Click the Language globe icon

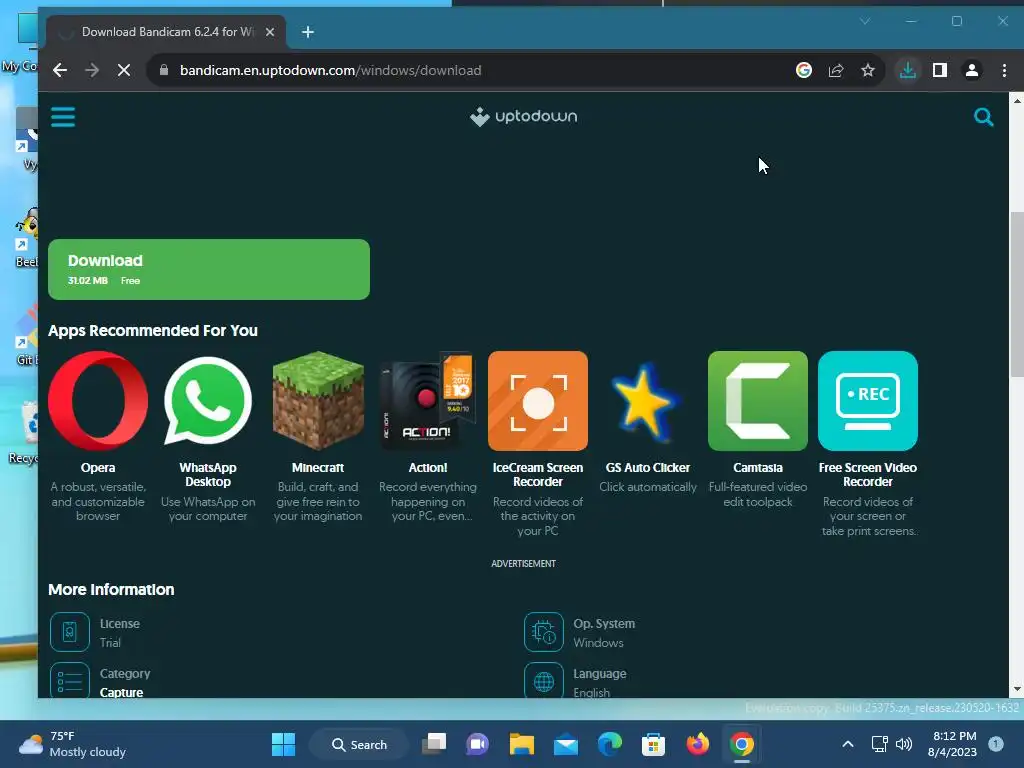click(x=543, y=680)
